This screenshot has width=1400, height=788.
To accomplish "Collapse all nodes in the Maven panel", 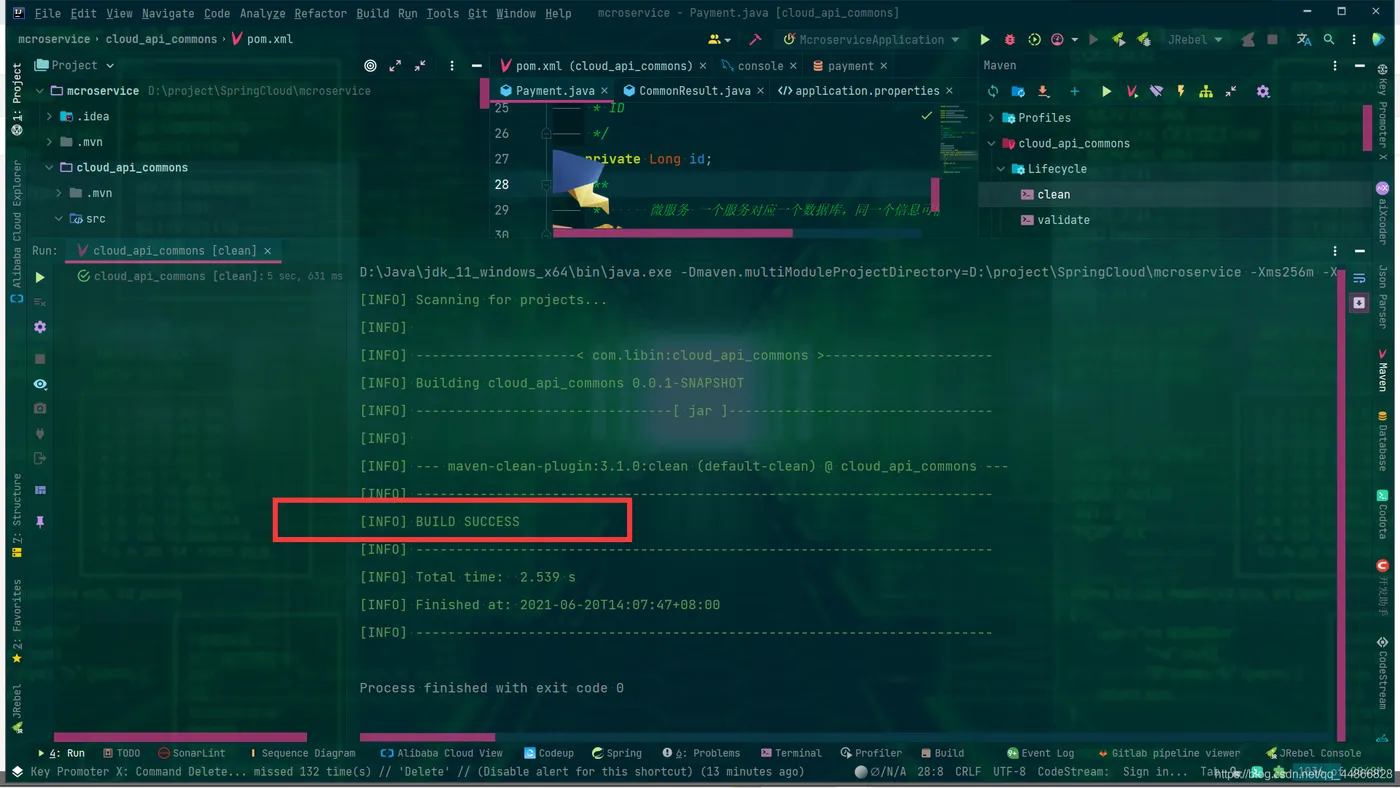I will (x=1231, y=92).
